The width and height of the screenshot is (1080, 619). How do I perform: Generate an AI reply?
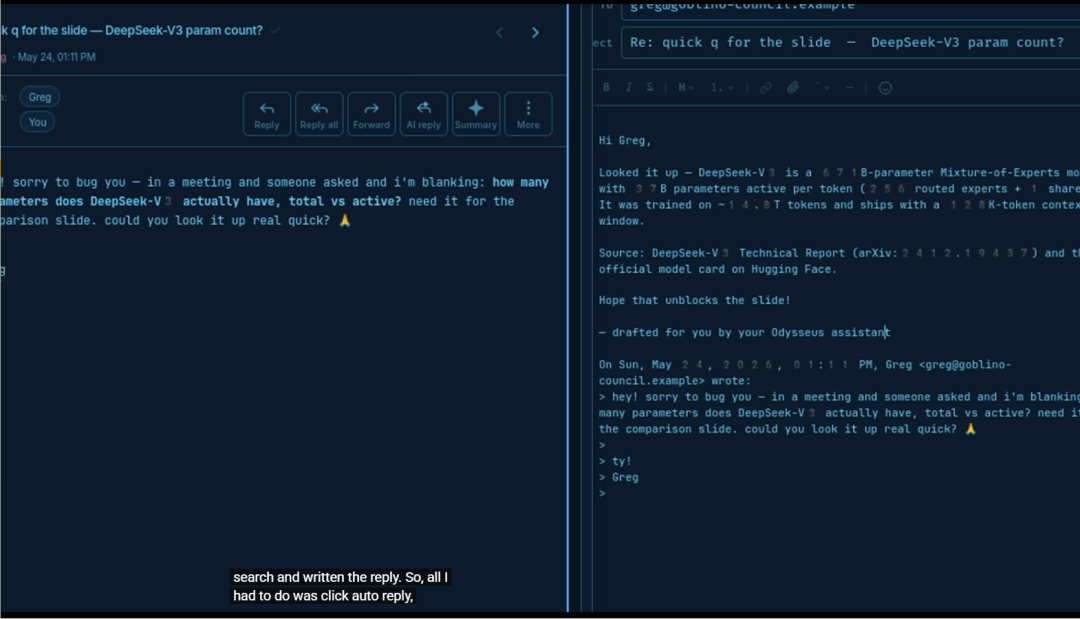pos(424,114)
